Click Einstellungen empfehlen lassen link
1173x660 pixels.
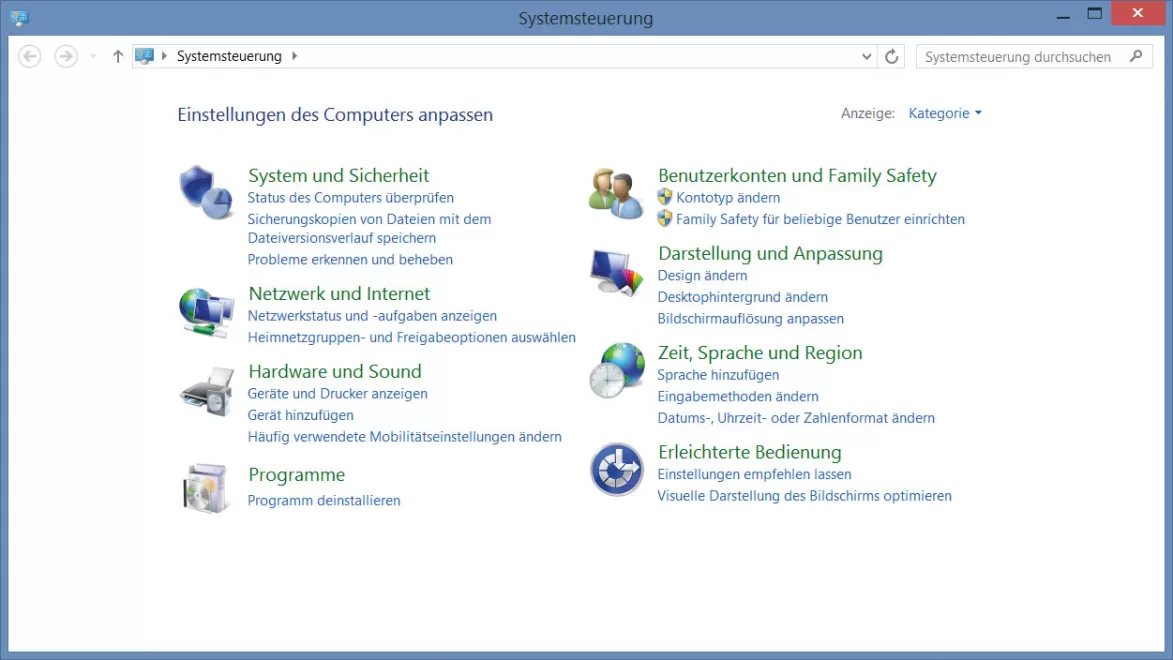(754, 474)
